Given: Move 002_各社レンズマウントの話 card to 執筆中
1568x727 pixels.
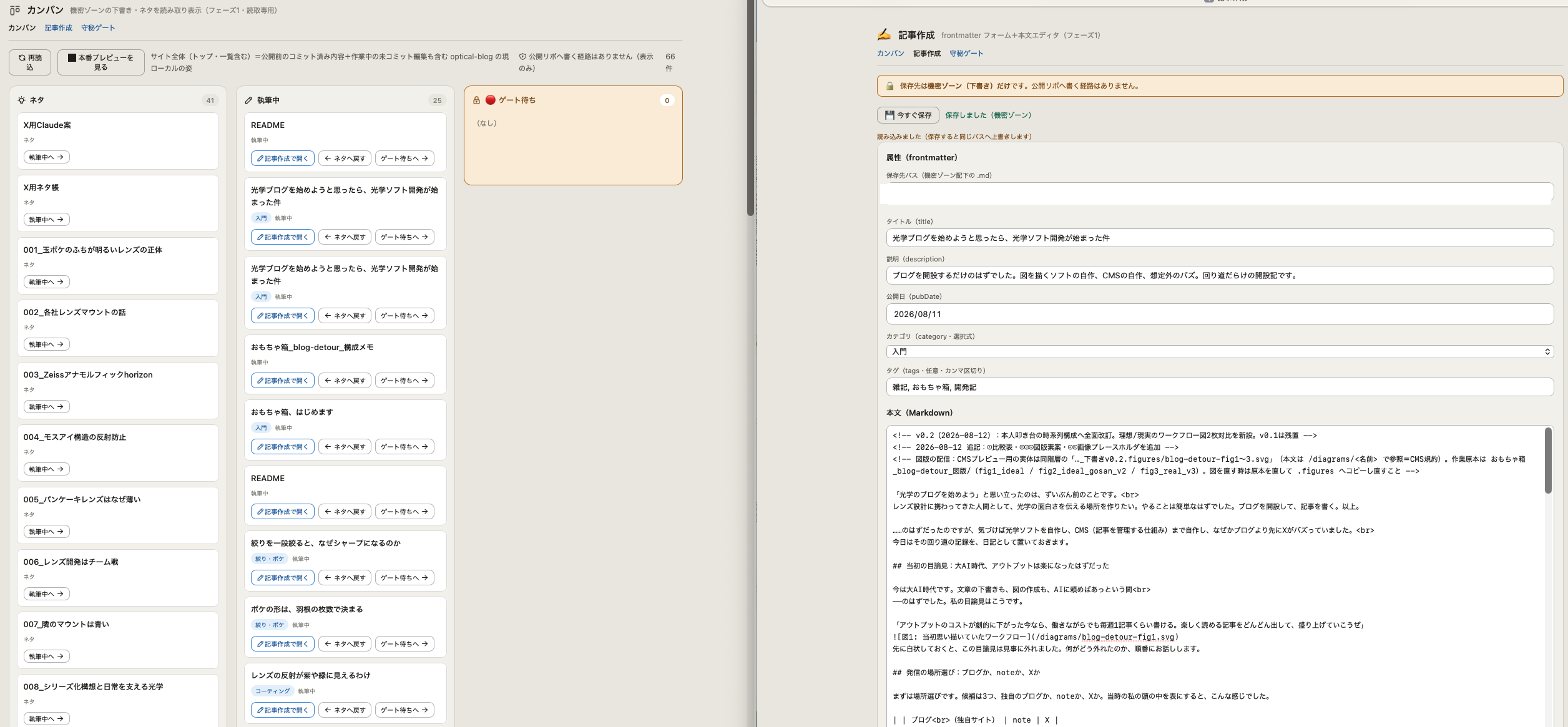Looking at the screenshot, I should [46, 344].
